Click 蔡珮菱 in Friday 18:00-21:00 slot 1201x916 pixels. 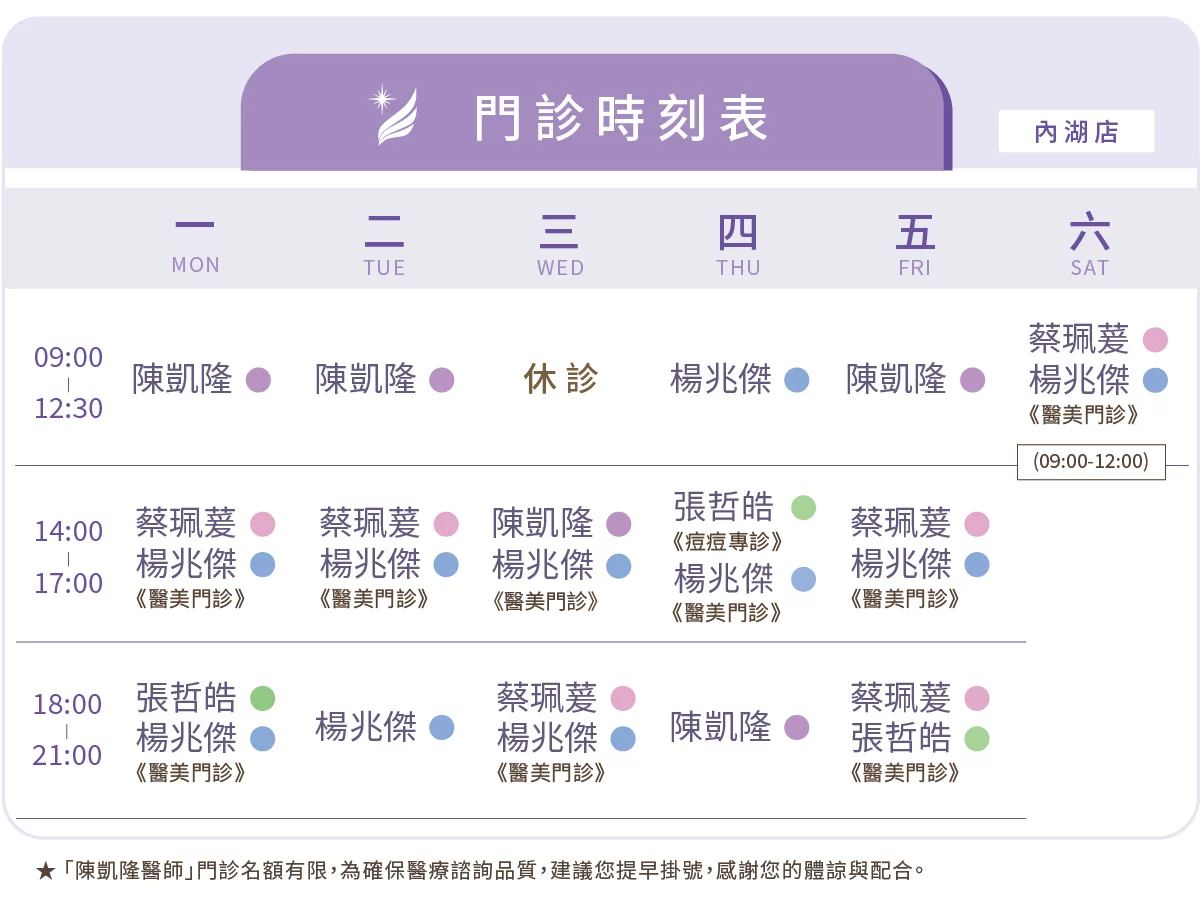point(901,697)
